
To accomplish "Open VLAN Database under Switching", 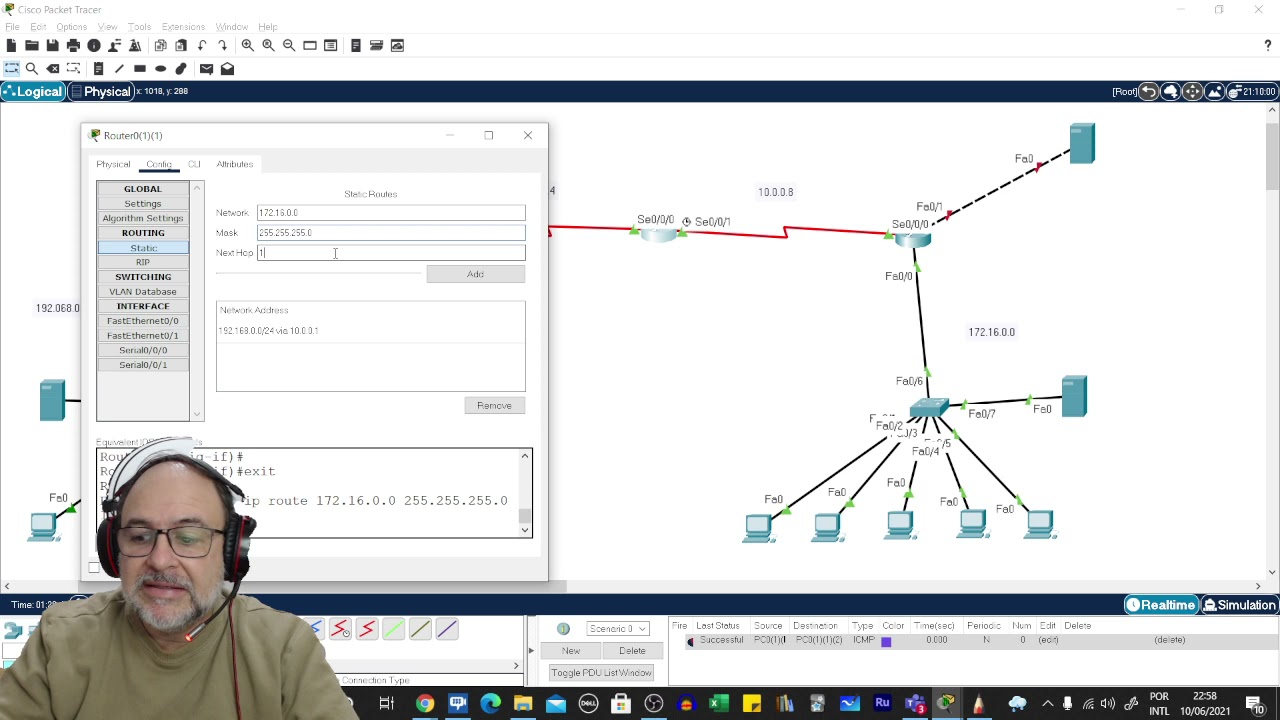I will pyautogui.click(x=143, y=292).
